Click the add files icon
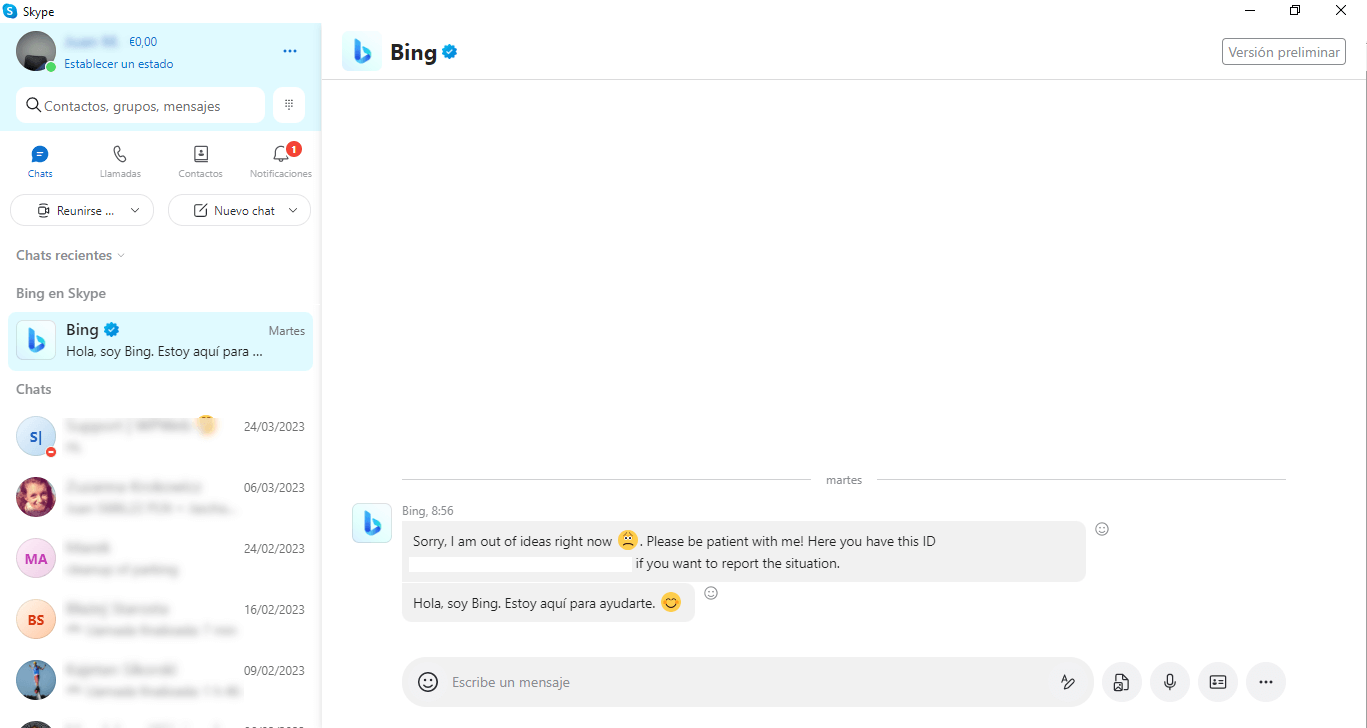 click(1121, 682)
